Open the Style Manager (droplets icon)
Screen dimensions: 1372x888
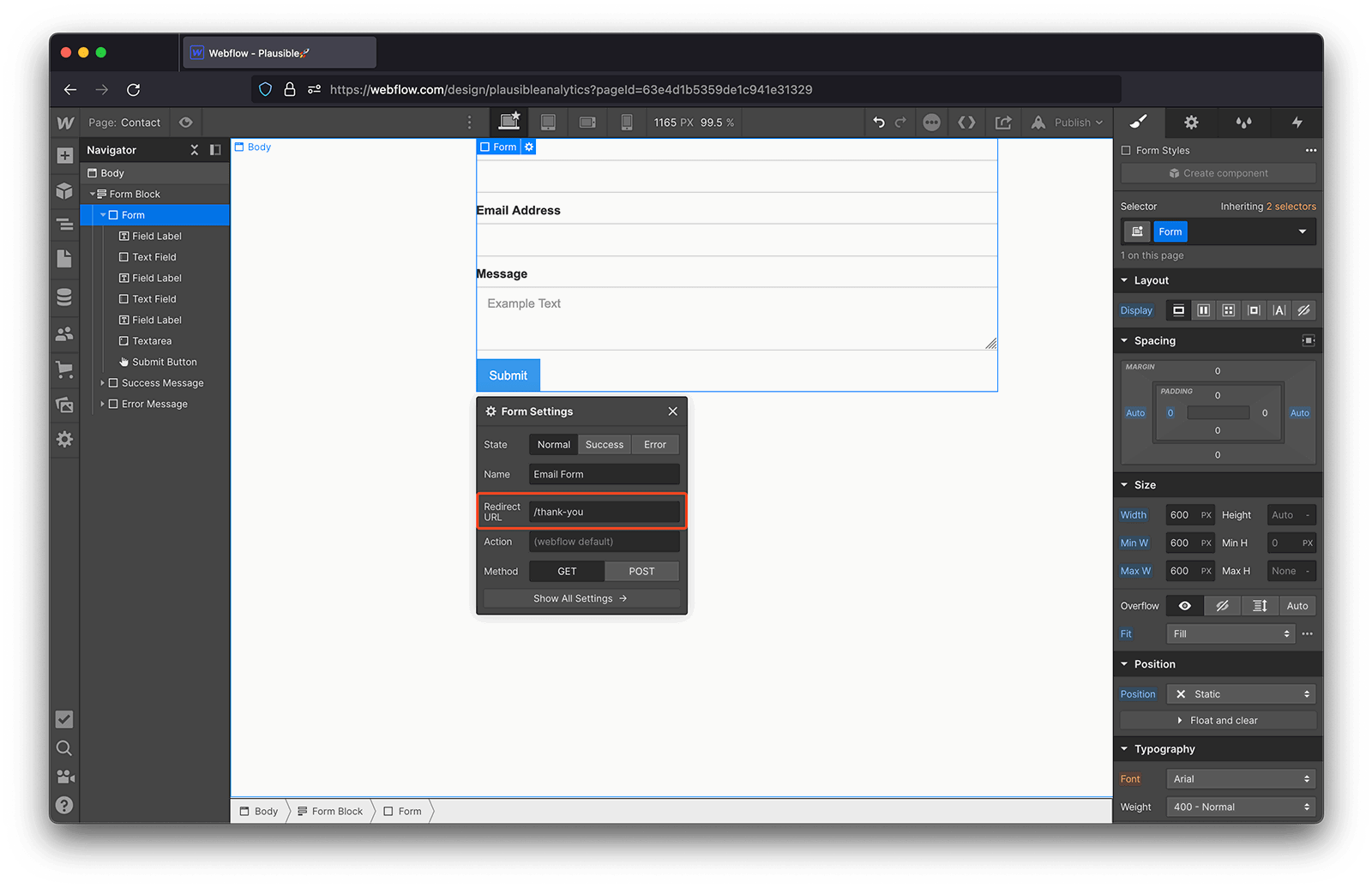1244,122
